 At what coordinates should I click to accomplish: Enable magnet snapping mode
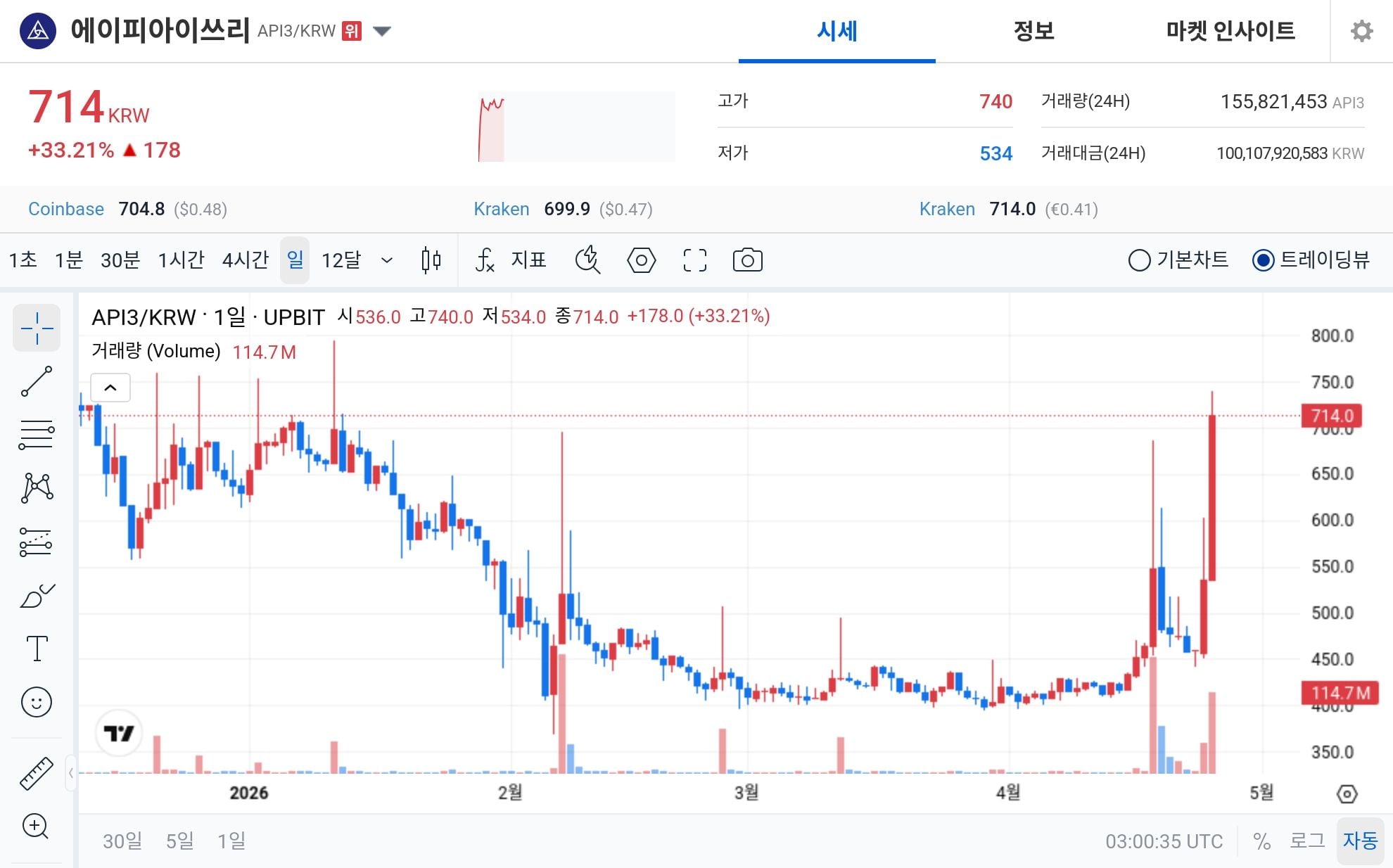(x=588, y=260)
